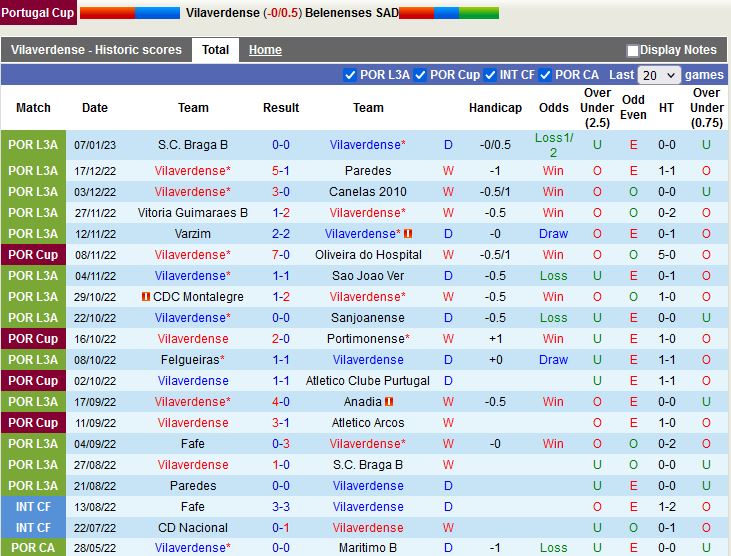Open the Last 20 games dropdown

(x=659, y=75)
